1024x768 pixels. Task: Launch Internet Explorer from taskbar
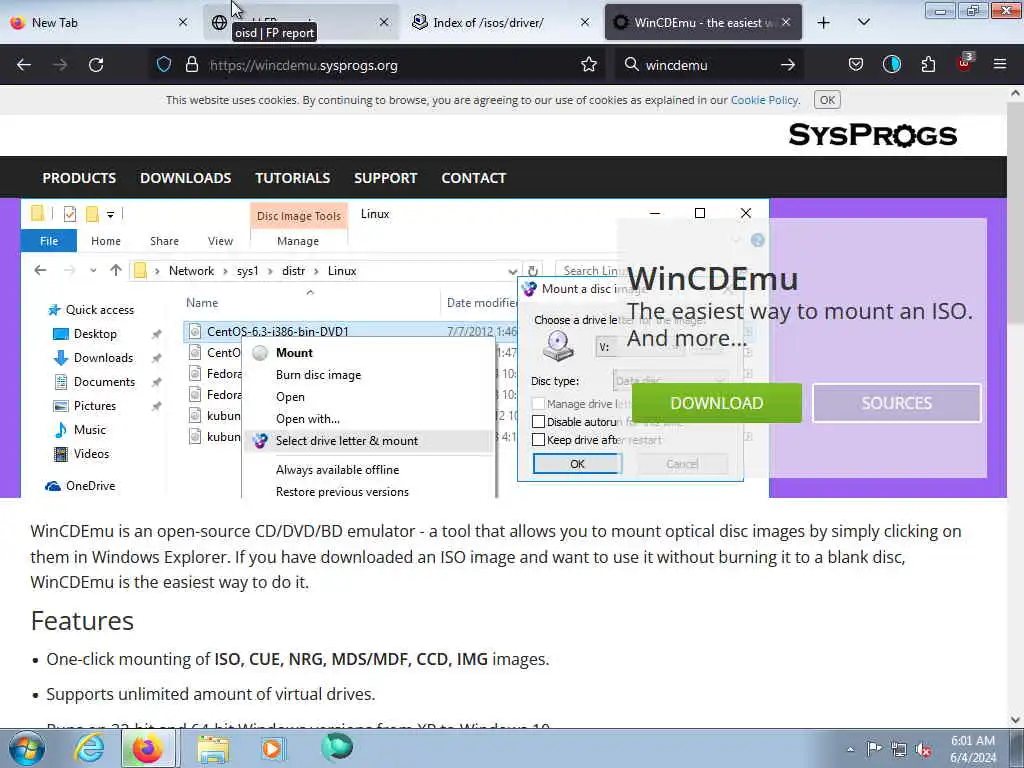(89, 749)
